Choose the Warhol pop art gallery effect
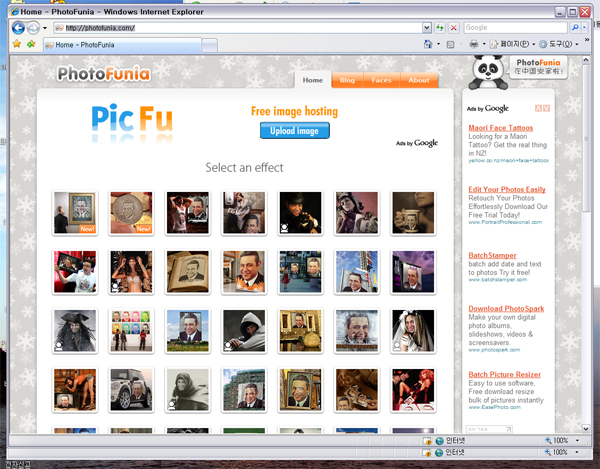 click(x=131, y=331)
